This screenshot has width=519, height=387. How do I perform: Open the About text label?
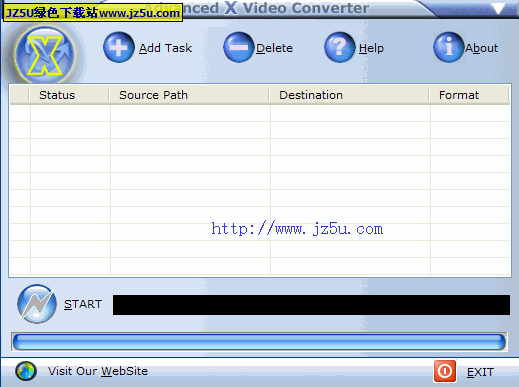[481, 48]
